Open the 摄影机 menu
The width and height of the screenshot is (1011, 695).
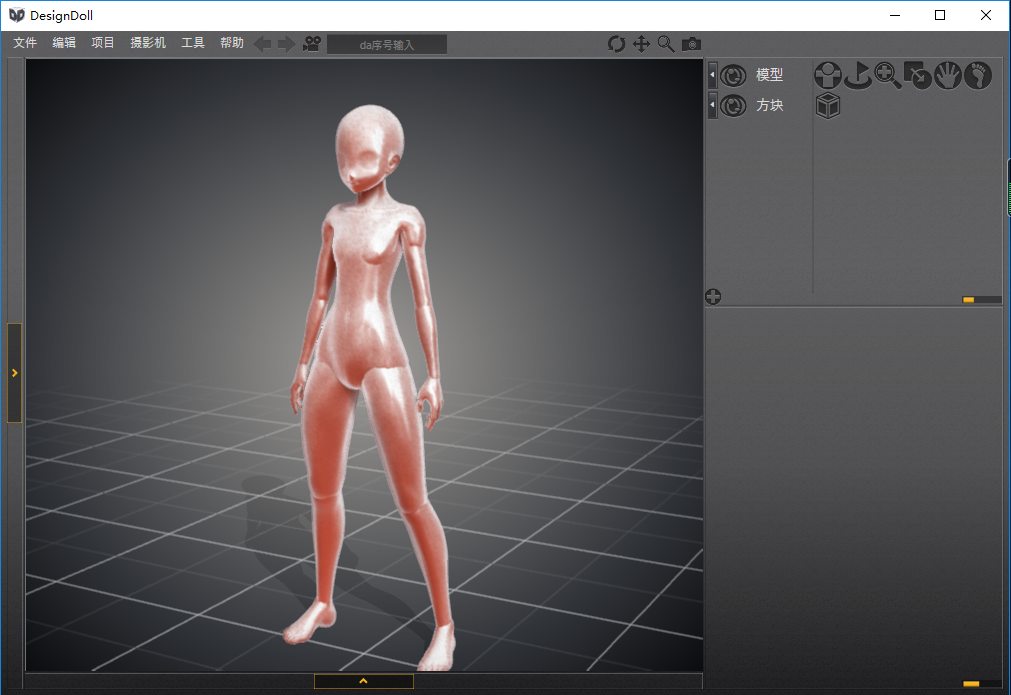[148, 43]
